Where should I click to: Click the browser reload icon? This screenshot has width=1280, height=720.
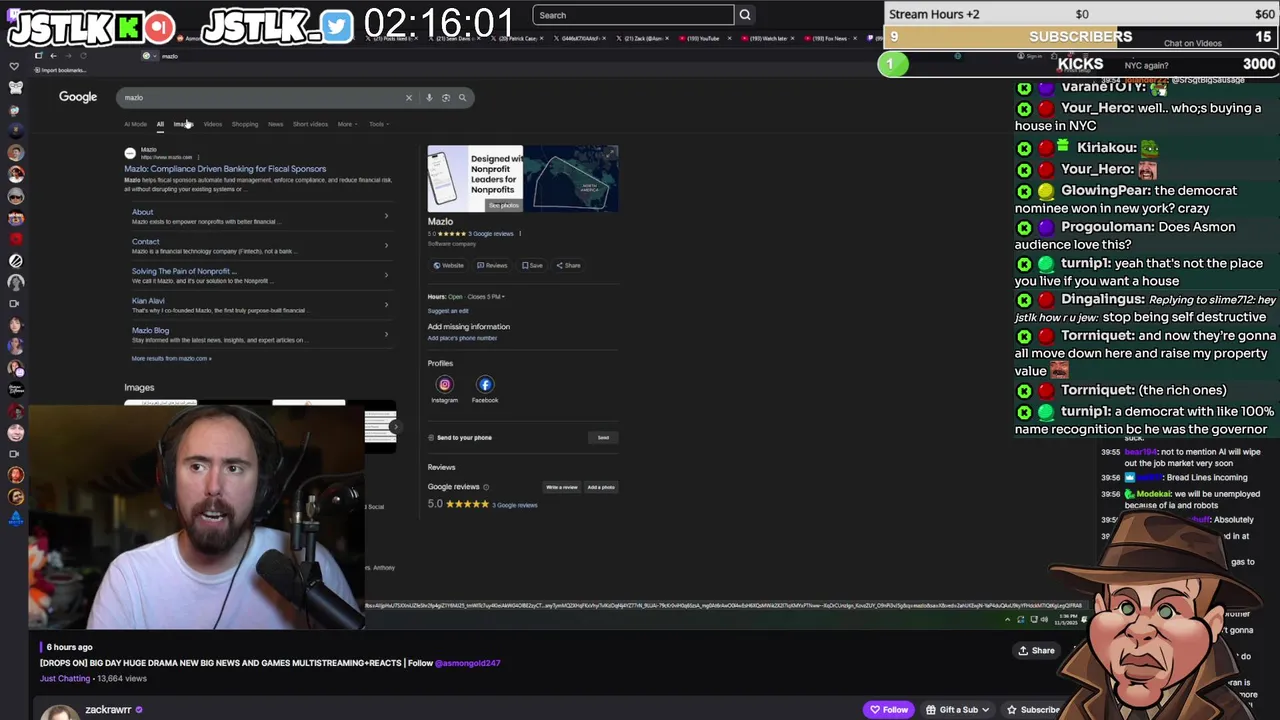pos(81,56)
